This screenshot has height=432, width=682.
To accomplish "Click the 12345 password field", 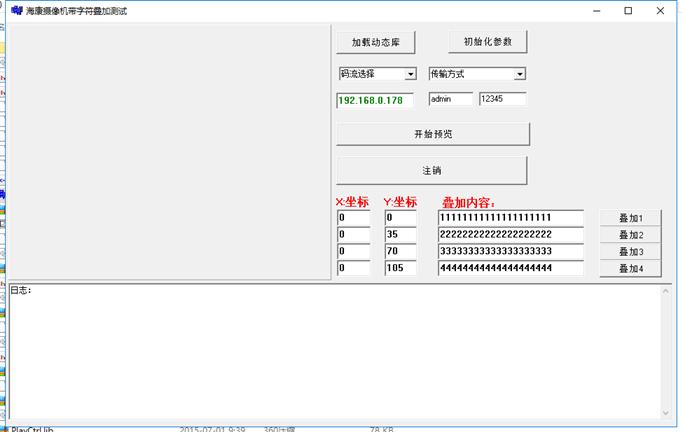I will (502, 99).
